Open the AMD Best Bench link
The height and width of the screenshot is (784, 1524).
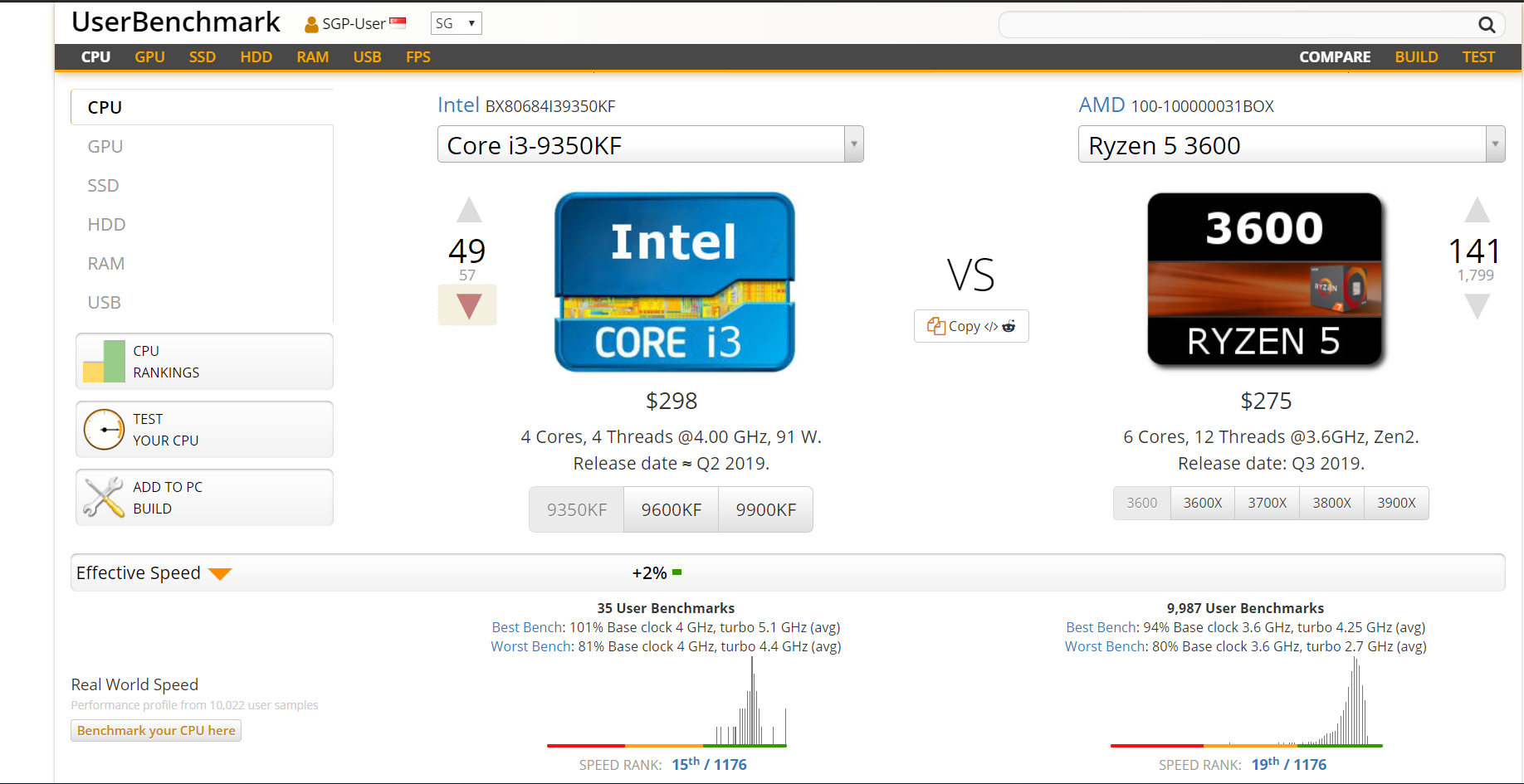pyautogui.click(x=1101, y=627)
